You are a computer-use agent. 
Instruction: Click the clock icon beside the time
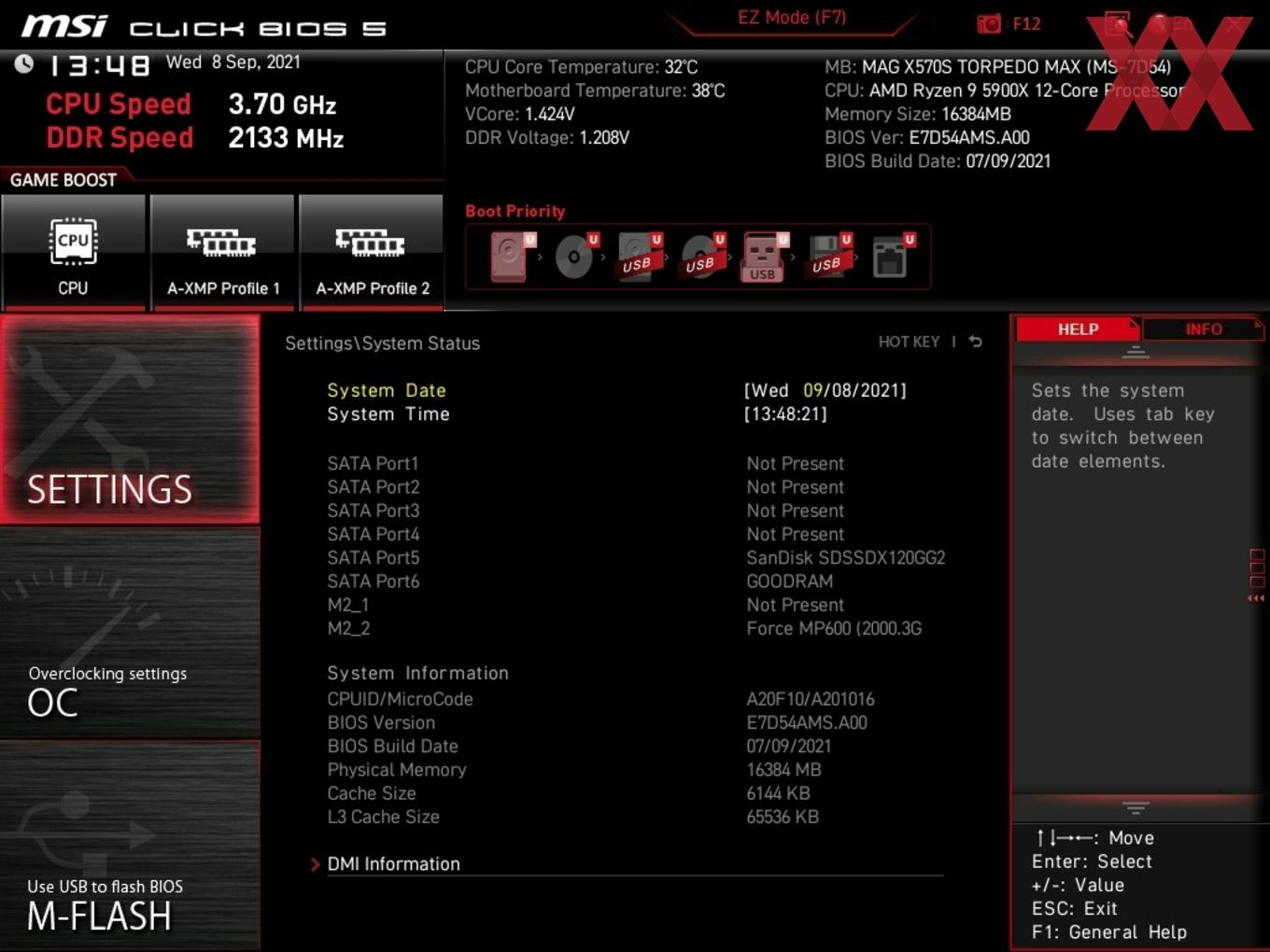click(x=24, y=63)
